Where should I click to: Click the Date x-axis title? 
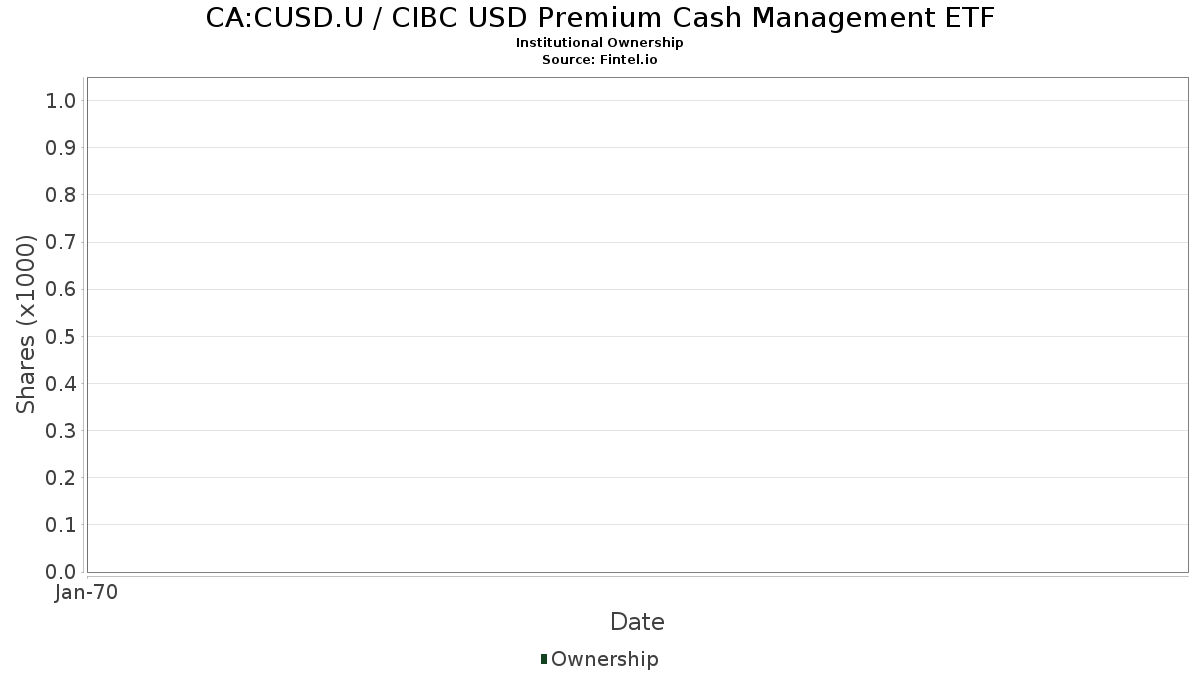[637, 622]
